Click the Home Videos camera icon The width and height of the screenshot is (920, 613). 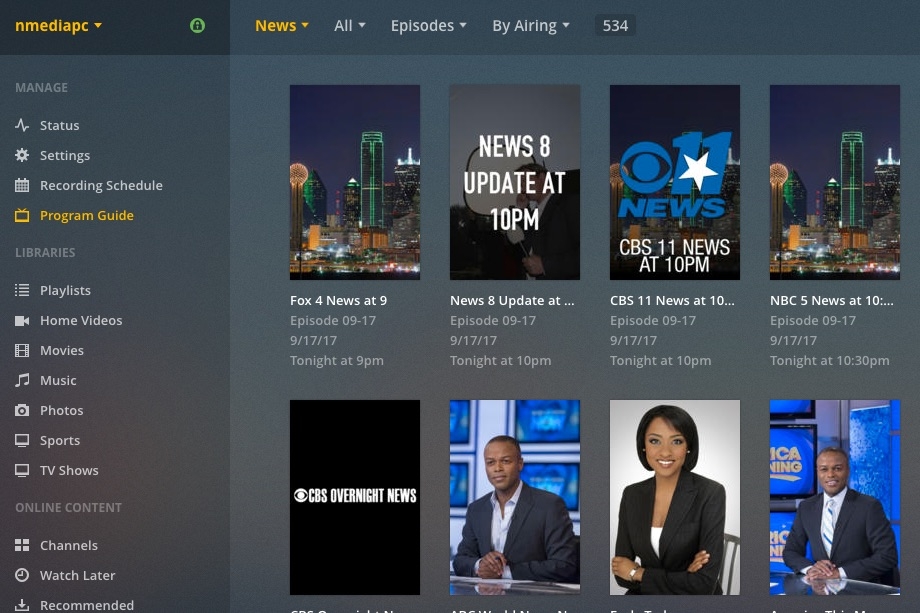tap(22, 320)
